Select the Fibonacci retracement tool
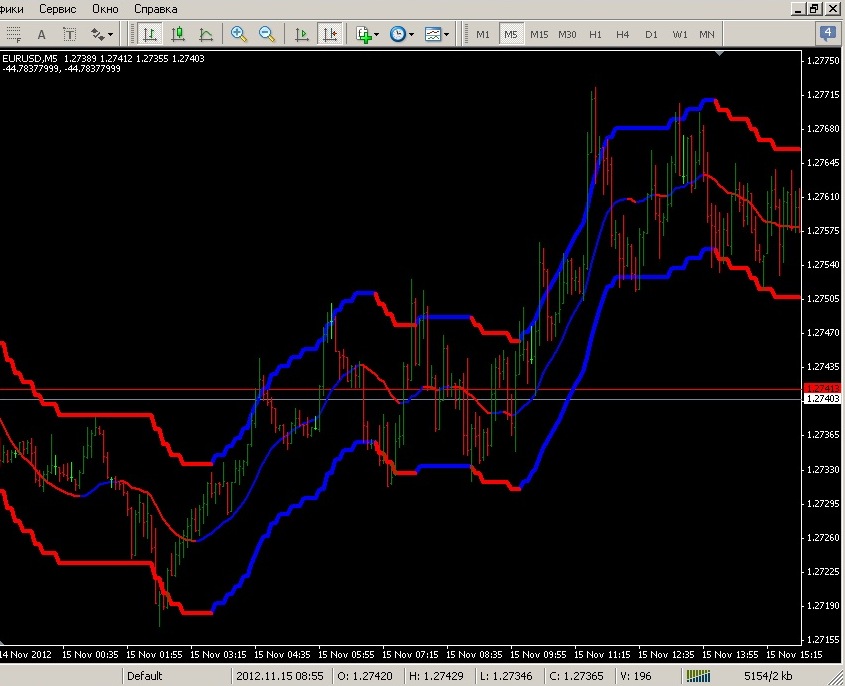Screen dimensions: 845x686 (x=13, y=34)
